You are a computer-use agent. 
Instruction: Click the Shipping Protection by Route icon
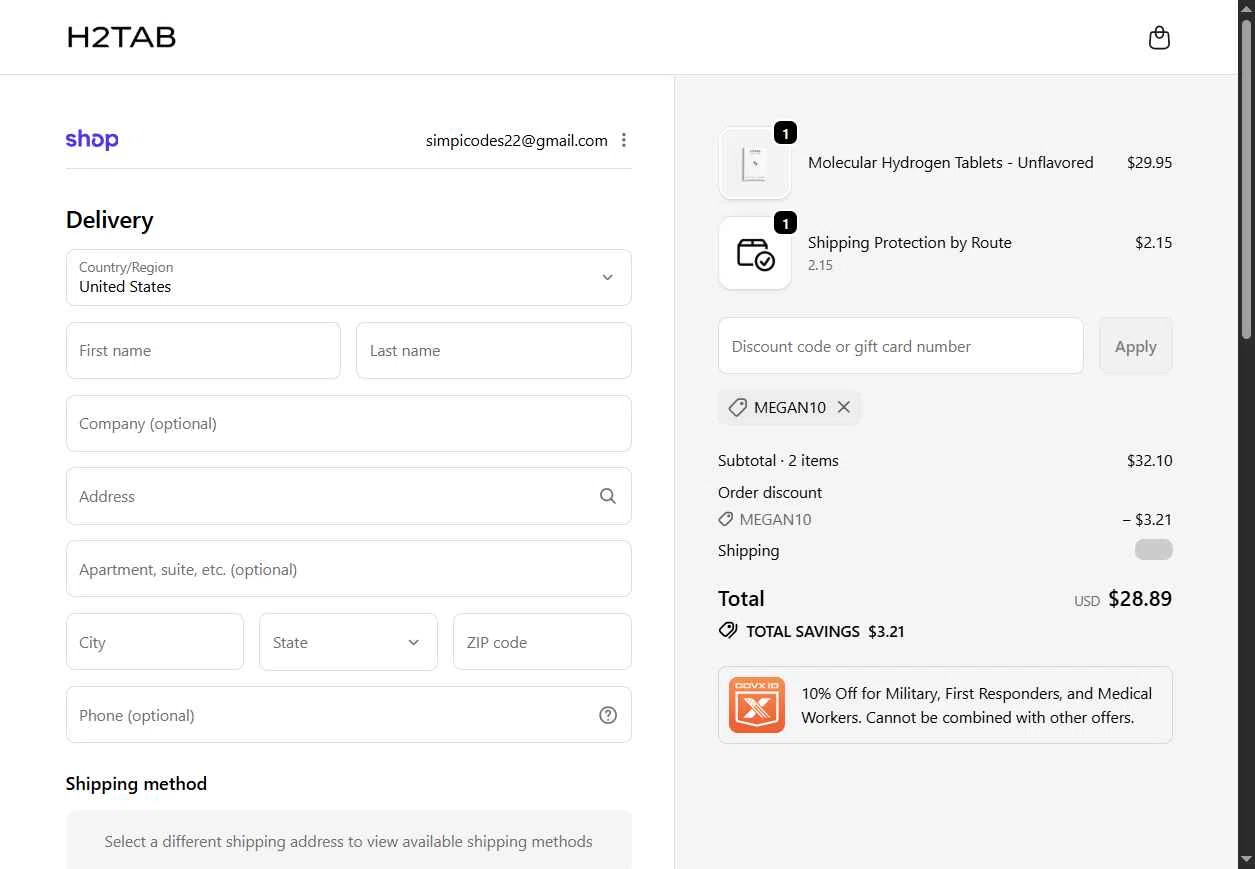click(x=755, y=253)
